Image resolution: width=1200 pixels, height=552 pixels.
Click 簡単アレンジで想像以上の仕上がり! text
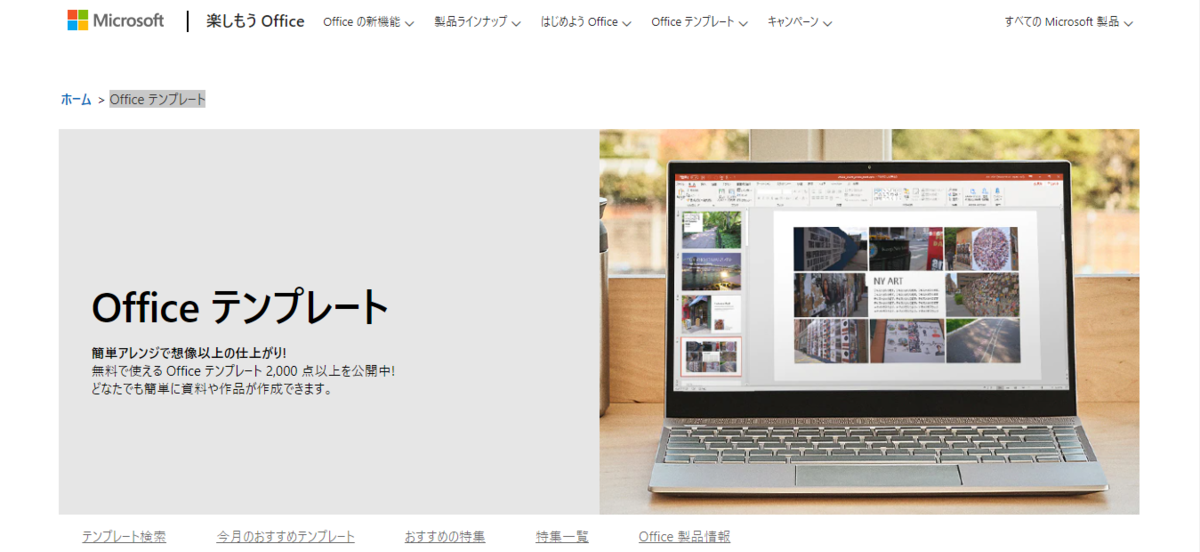tap(189, 353)
